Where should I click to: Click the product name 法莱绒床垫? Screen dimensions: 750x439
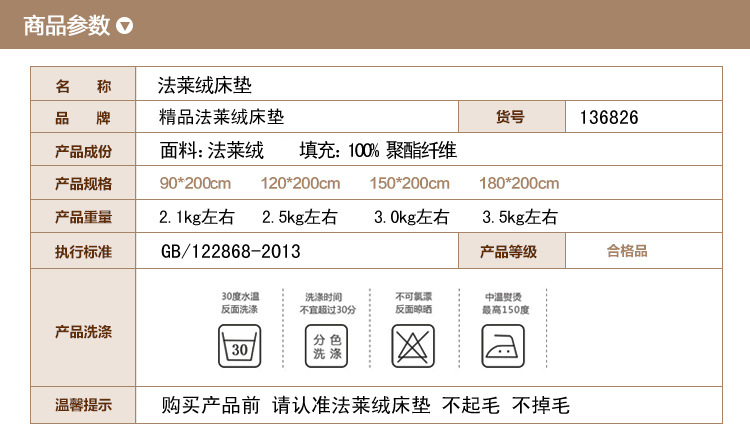point(205,85)
